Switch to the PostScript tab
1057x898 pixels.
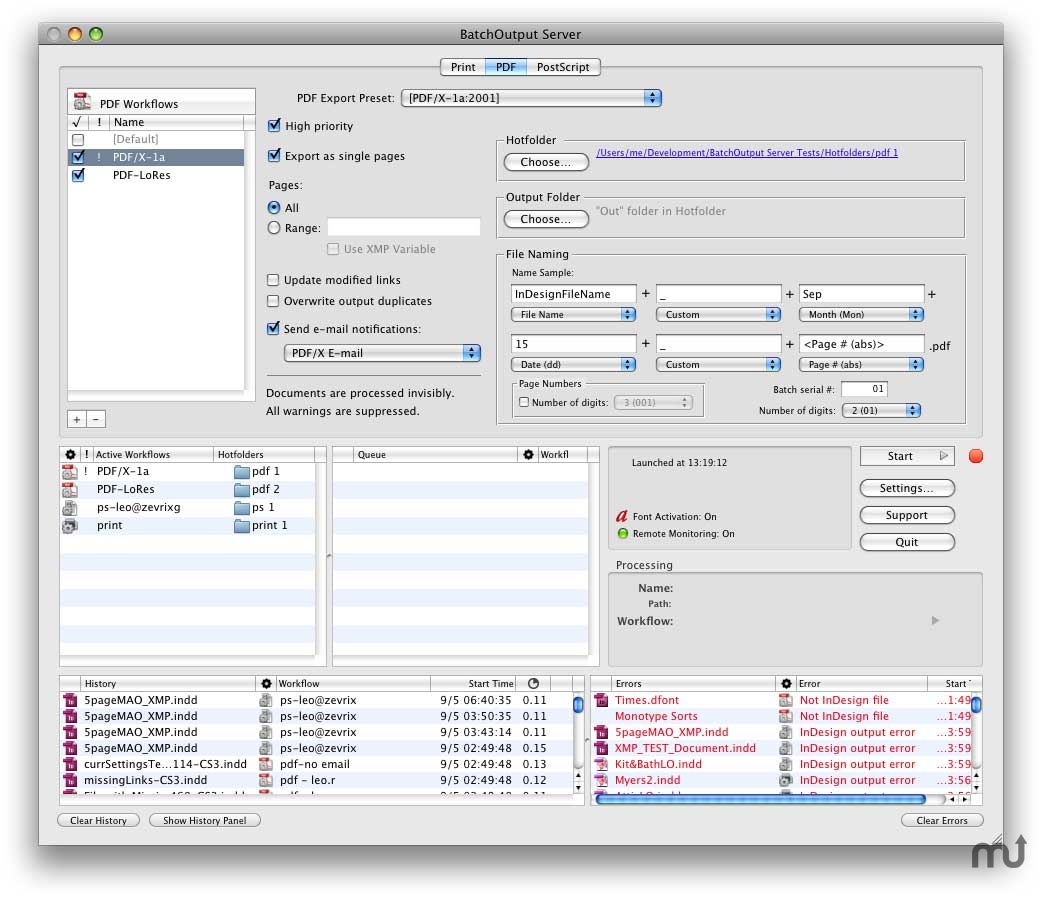pos(563,67)
